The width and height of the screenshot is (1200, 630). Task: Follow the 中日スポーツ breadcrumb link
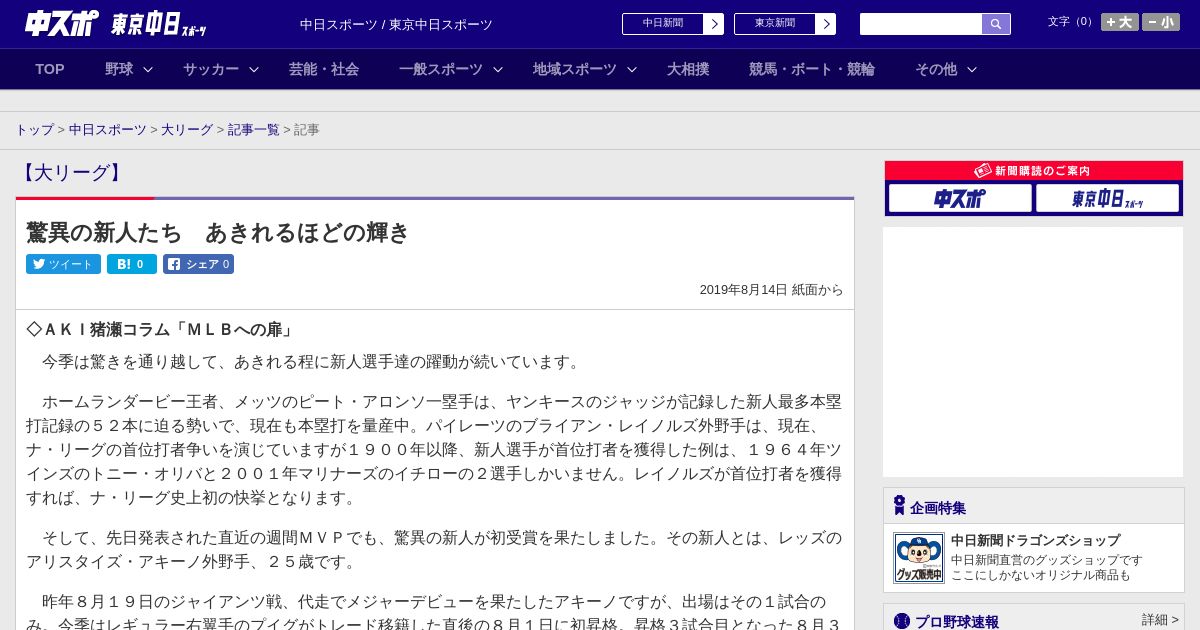(x=108, y=130)
